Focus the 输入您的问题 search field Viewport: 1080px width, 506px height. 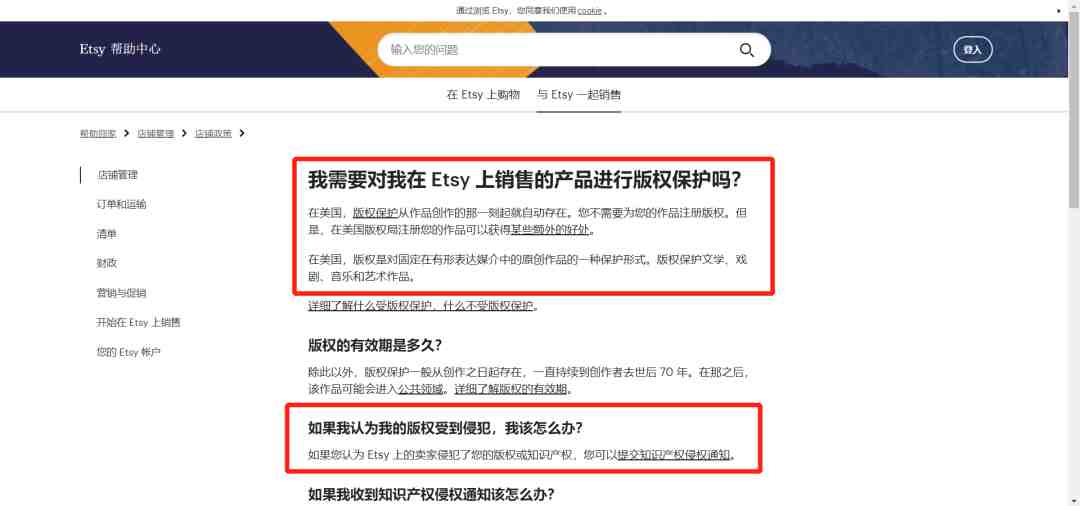click(x=558, y=50)
